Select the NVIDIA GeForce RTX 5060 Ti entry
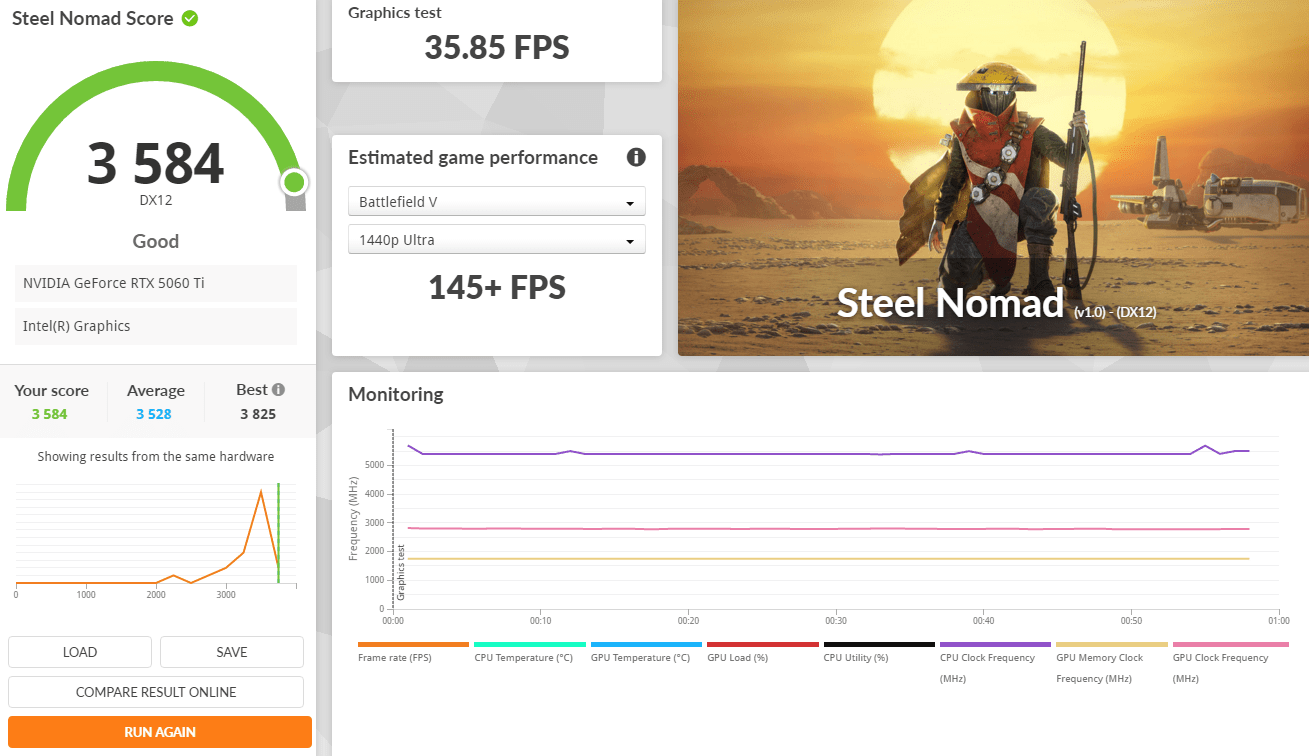 (156, 283)
